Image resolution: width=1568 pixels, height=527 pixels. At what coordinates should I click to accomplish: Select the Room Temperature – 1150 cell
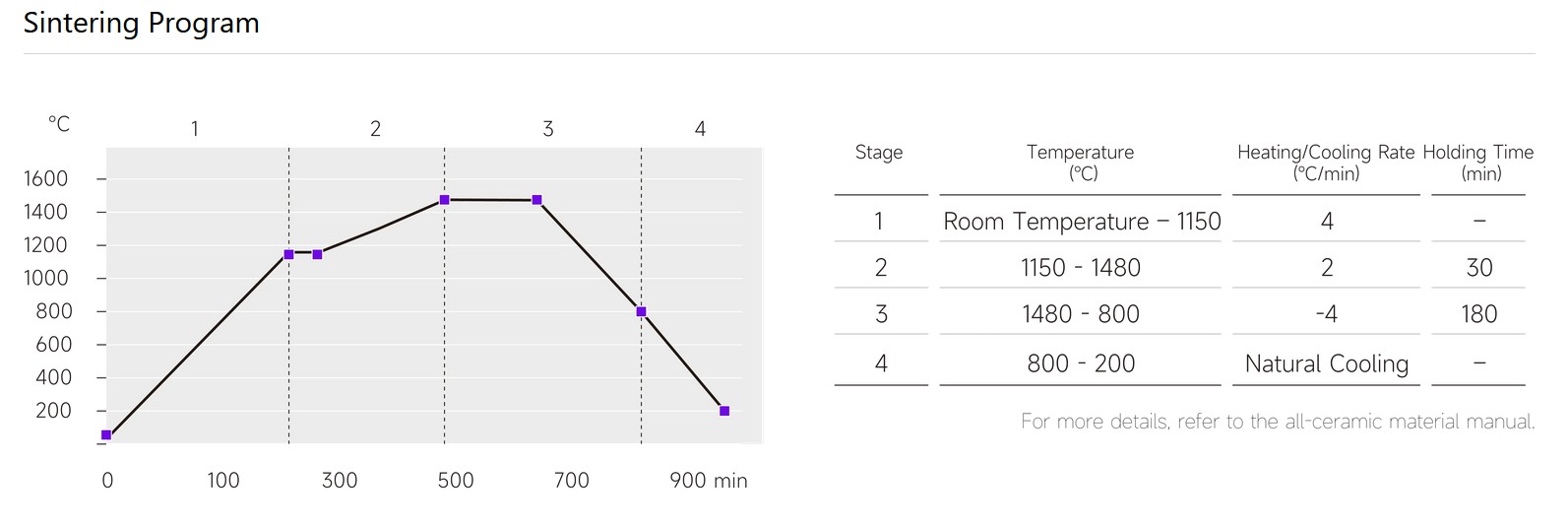point(1082,222)
